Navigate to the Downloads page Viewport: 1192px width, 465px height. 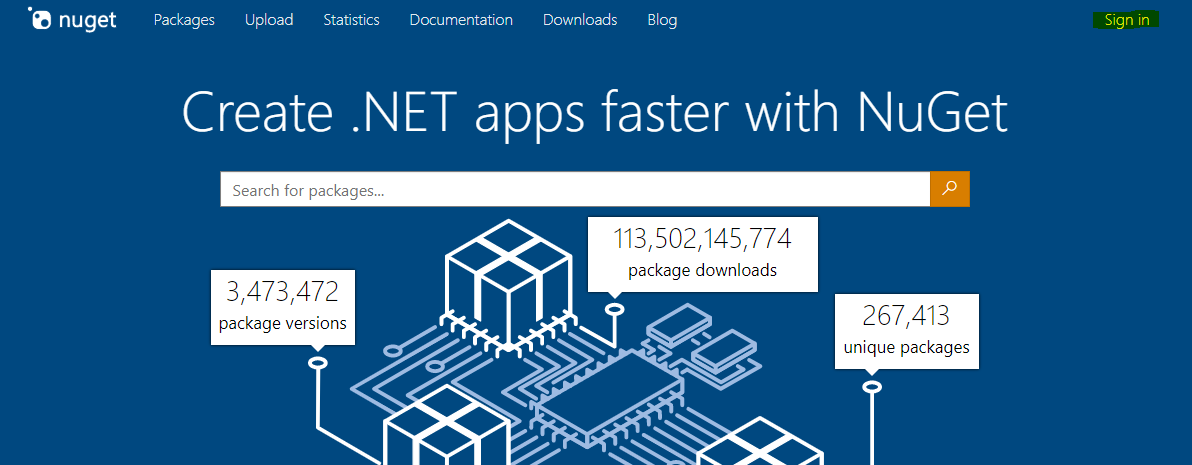point(580,21)
